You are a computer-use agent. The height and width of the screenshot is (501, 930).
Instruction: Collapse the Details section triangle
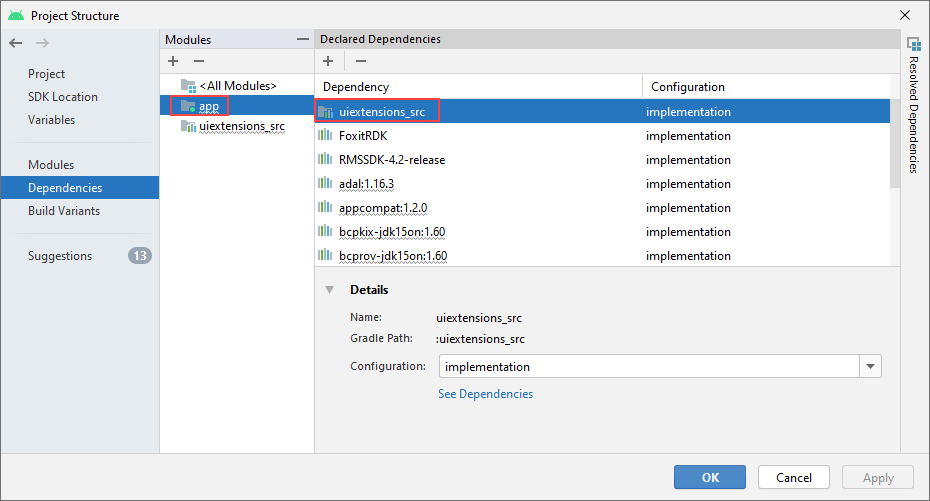pos(330,290)
